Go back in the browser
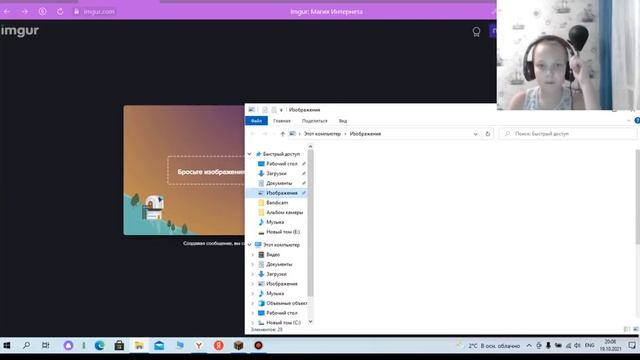640x360 pixels. [7, 11]
